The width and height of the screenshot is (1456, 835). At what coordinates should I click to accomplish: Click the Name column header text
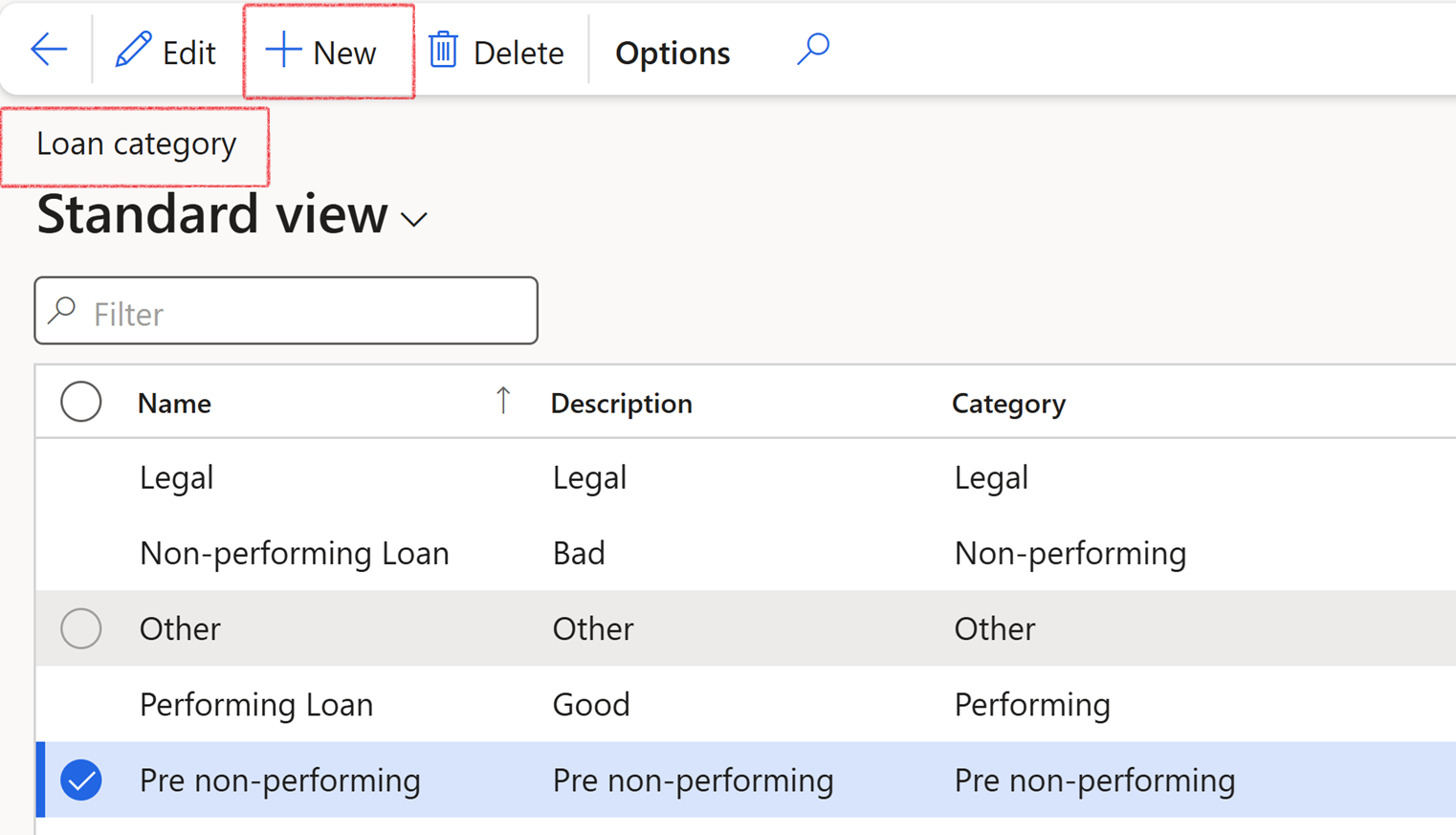click(174, 404)
